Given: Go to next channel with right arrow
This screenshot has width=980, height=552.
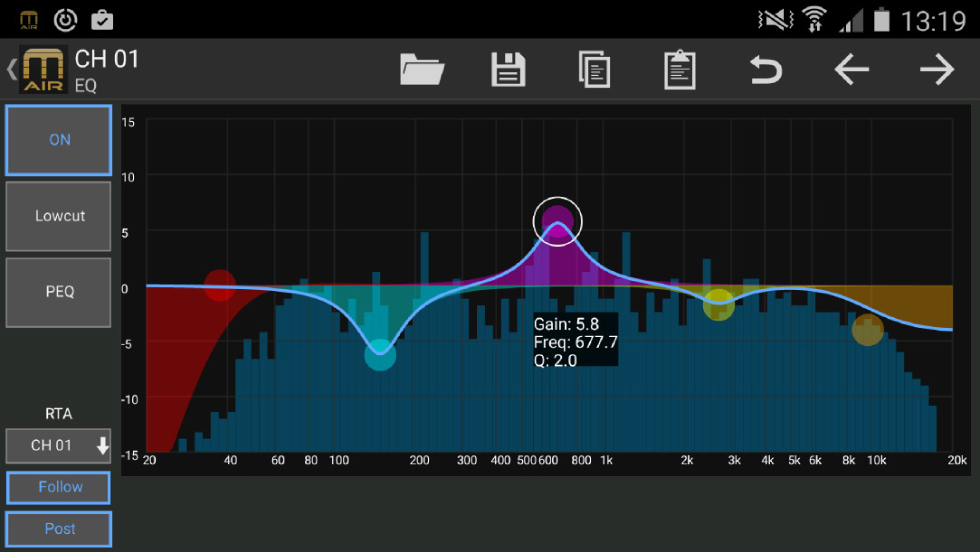Looking at the screenshot, I should tap(937, 70).
